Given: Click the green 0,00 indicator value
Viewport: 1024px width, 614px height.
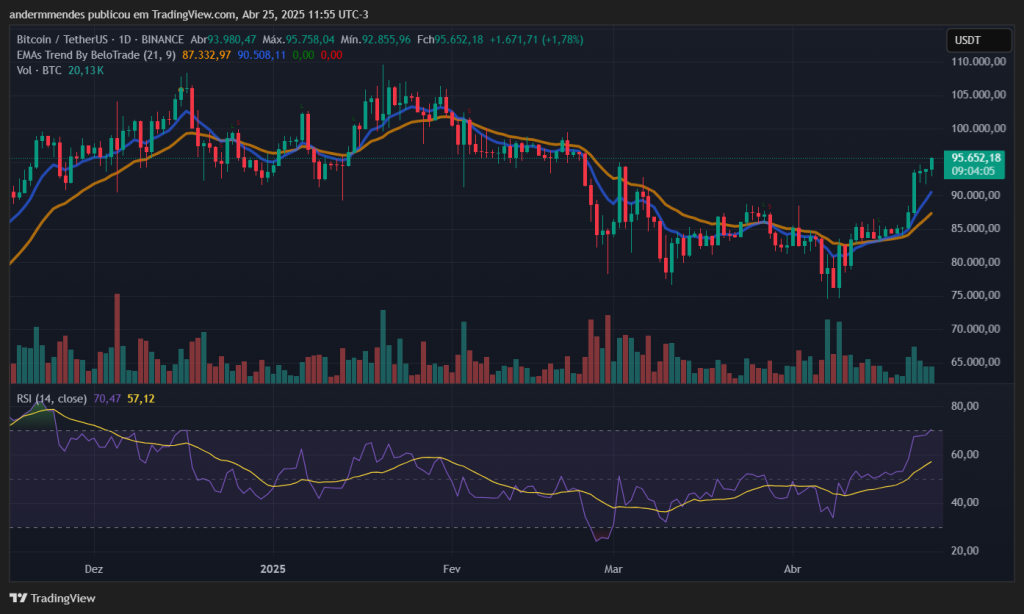Looking at the screenshot, I should coord(303,55).
